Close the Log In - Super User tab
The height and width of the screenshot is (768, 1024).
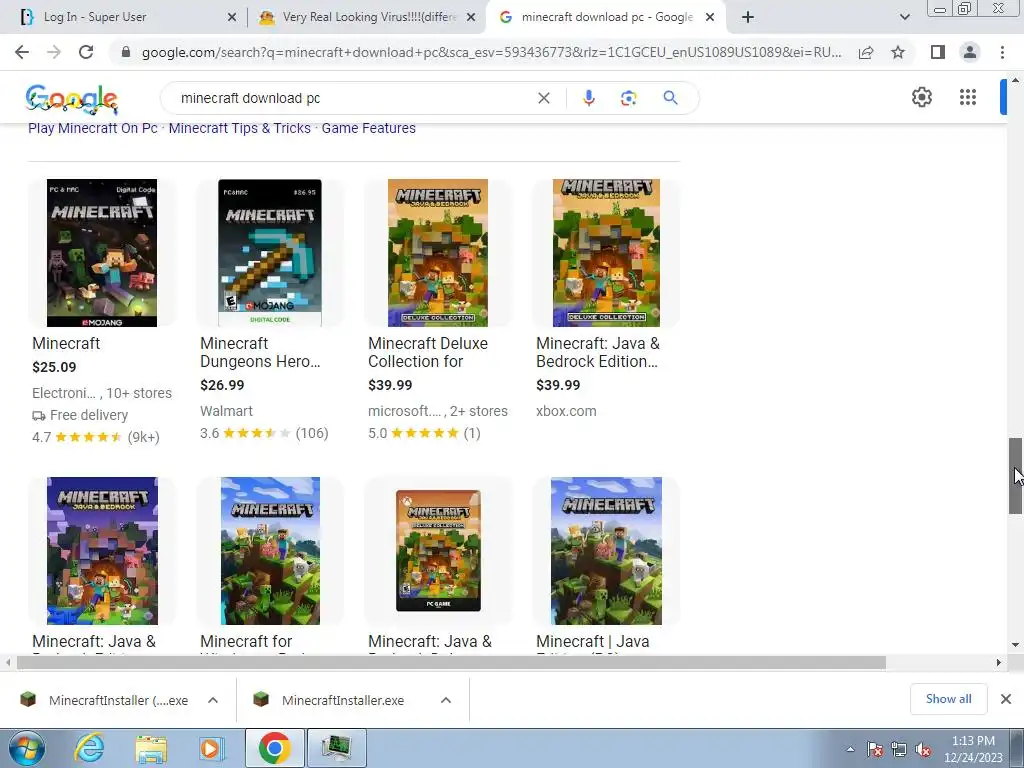231,17
